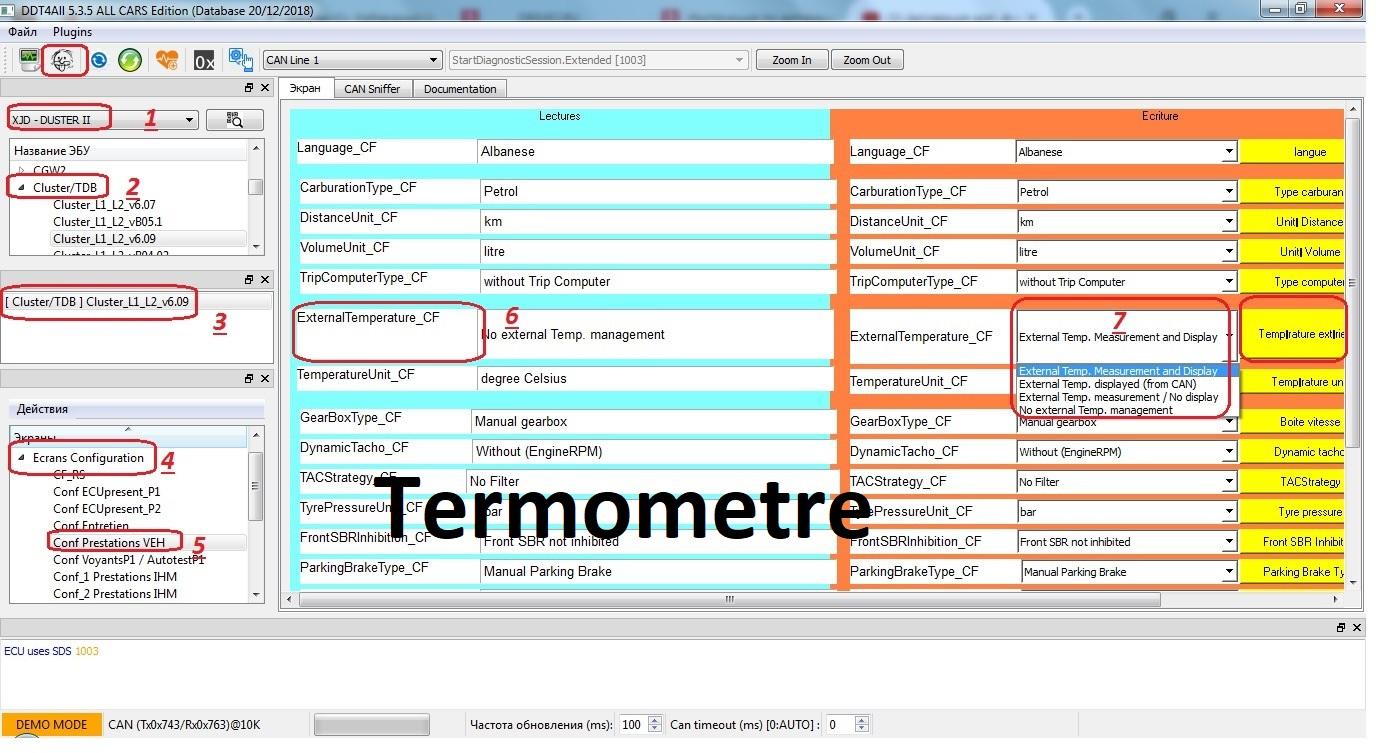Viewport: 1400px width, 753px height.
Task: Open the Plugins menu
Action: (x=72, y=32)
